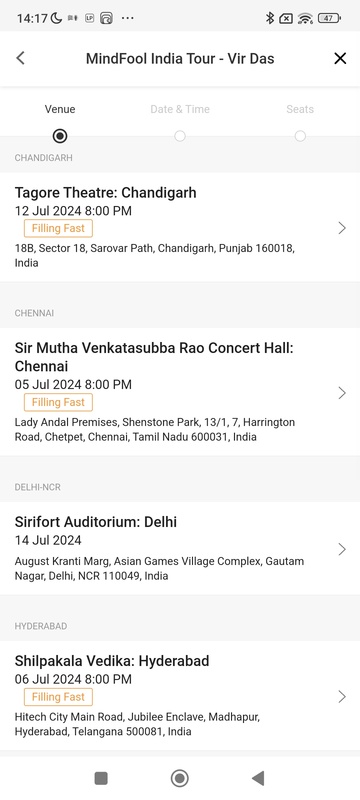Open Shilpakala Vedika Hyderabad via chevron
Screen dimensions: 360x800
click(x=342, y=697)
